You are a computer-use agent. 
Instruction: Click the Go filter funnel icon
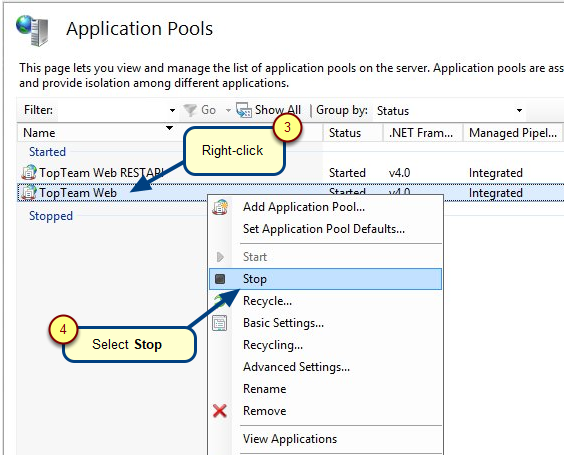(x=190, y=110)
